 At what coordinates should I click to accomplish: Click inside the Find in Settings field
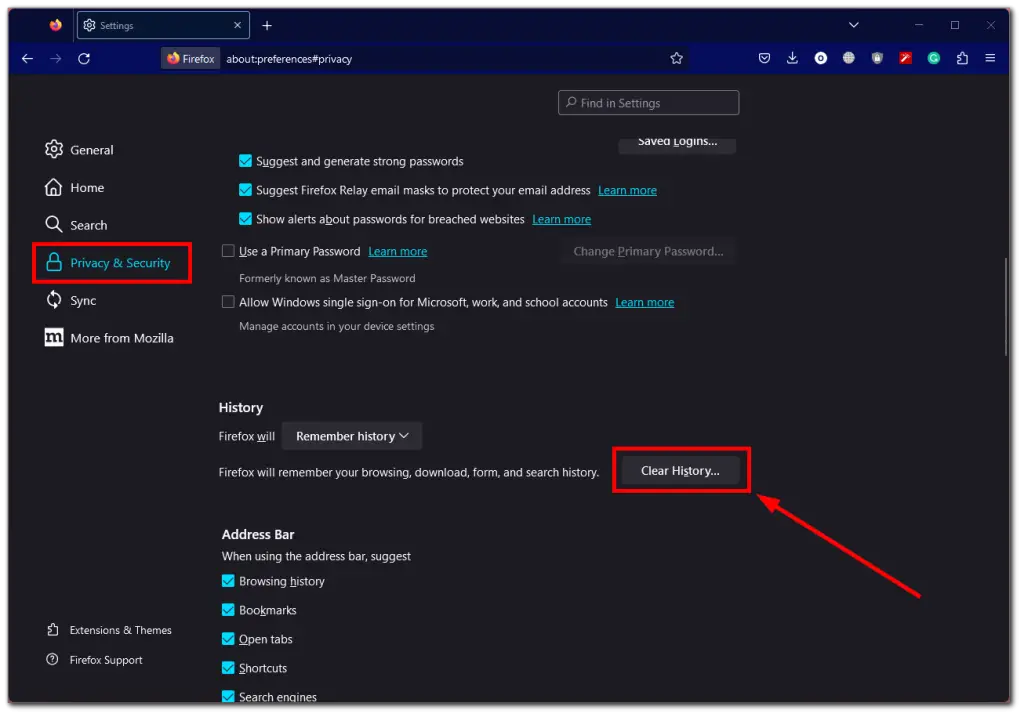tap(648, 102)
